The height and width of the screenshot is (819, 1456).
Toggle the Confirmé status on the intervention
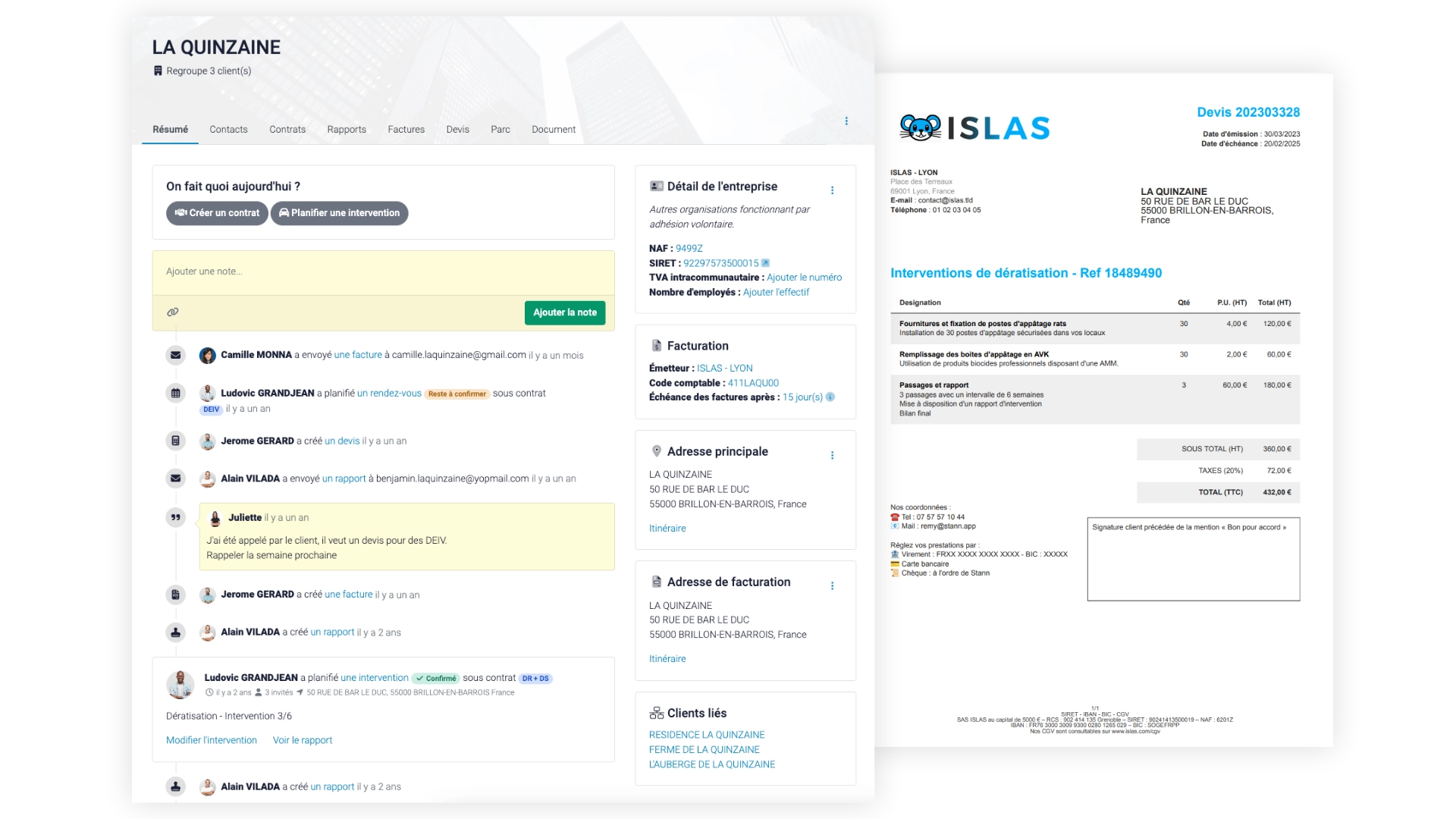coord(435,677)
